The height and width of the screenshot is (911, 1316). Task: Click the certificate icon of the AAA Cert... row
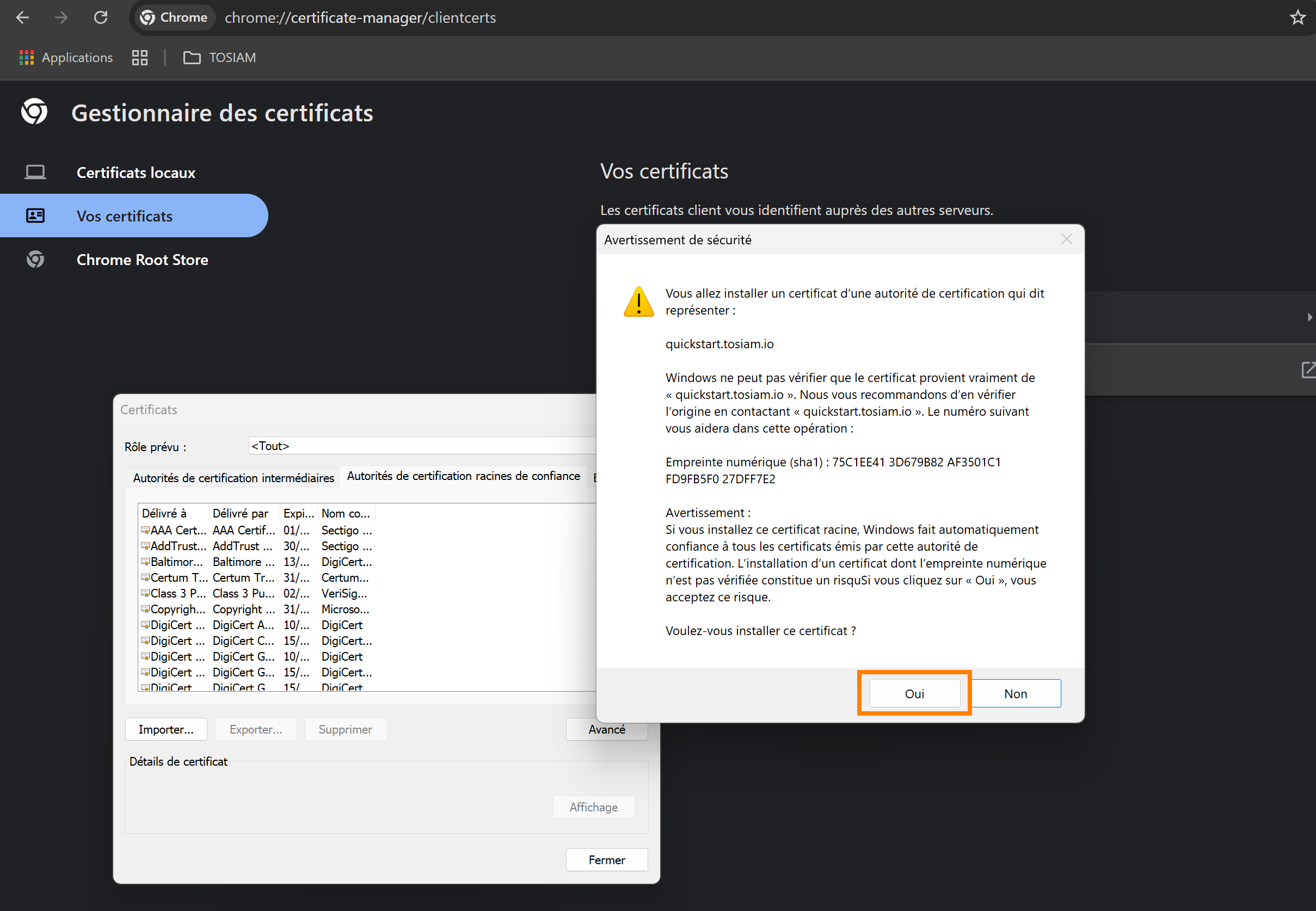[145, 530]
